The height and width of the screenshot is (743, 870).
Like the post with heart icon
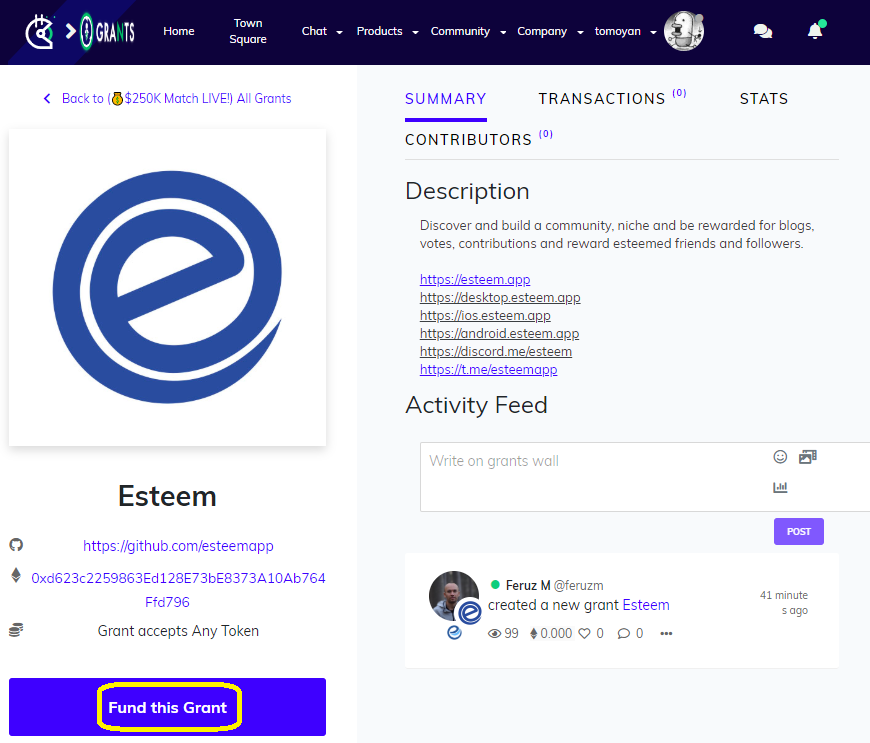(584, 633)
